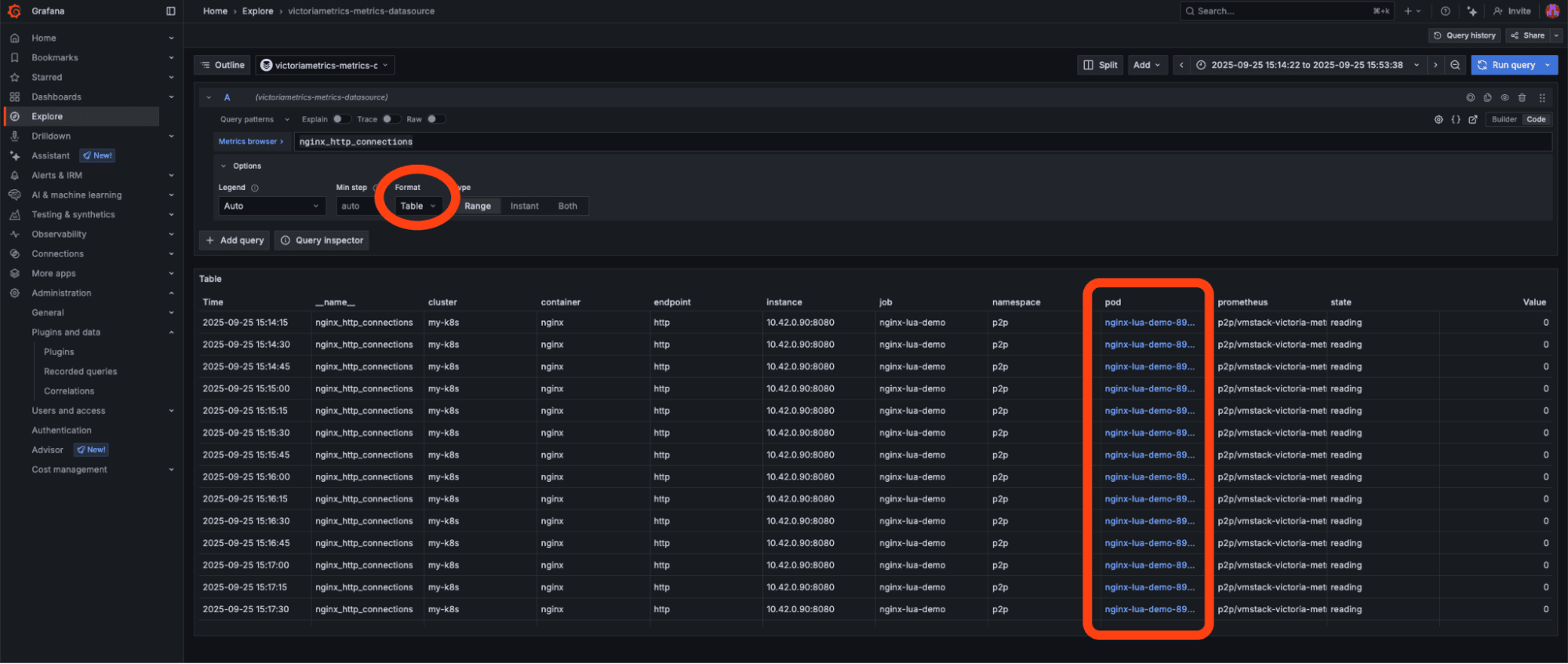This screenshot has width=1568, height=664.
Task: Open the victoriametrics datasource picker
Action: tap(325, 65)
